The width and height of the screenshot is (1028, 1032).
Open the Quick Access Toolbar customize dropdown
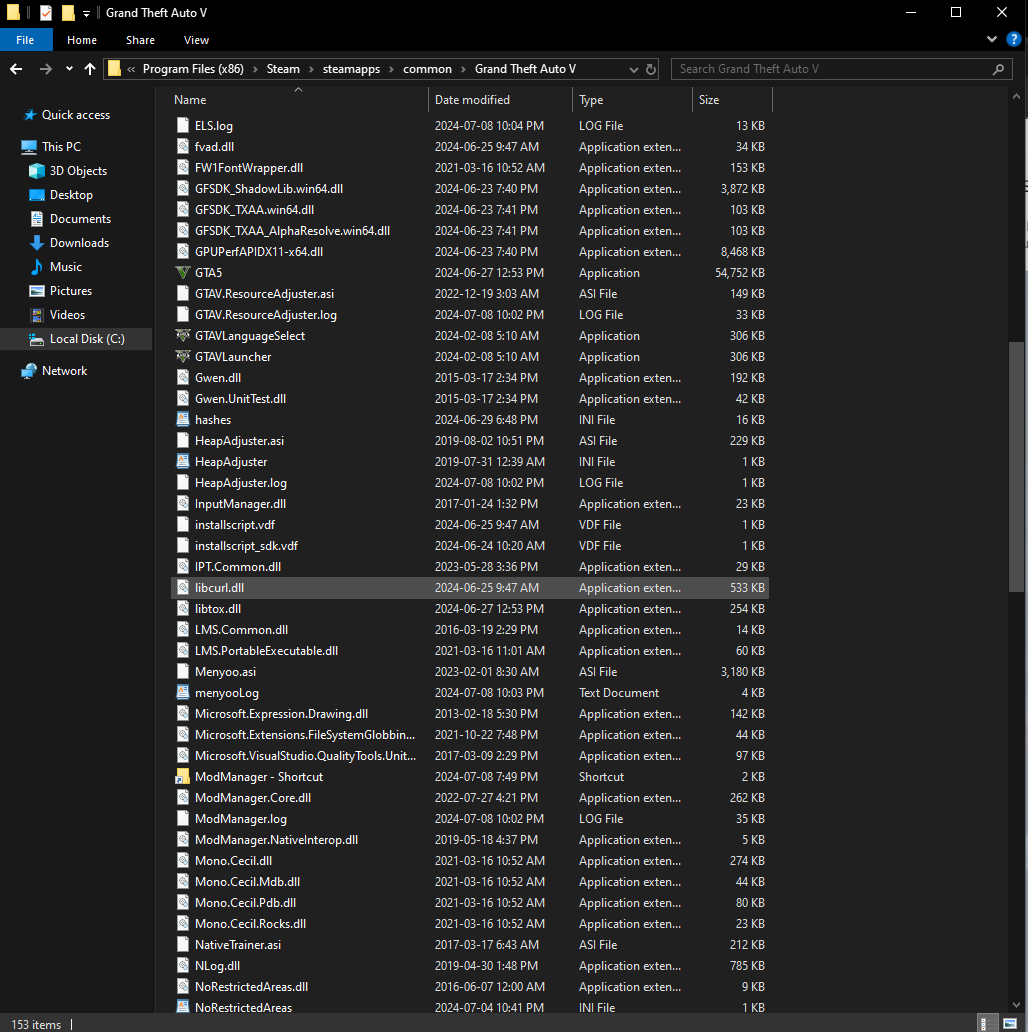87,13
